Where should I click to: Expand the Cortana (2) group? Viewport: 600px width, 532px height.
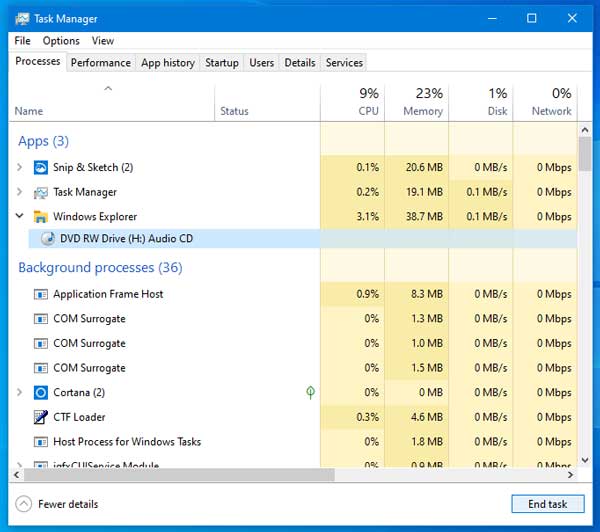click(x=20, y=392)
